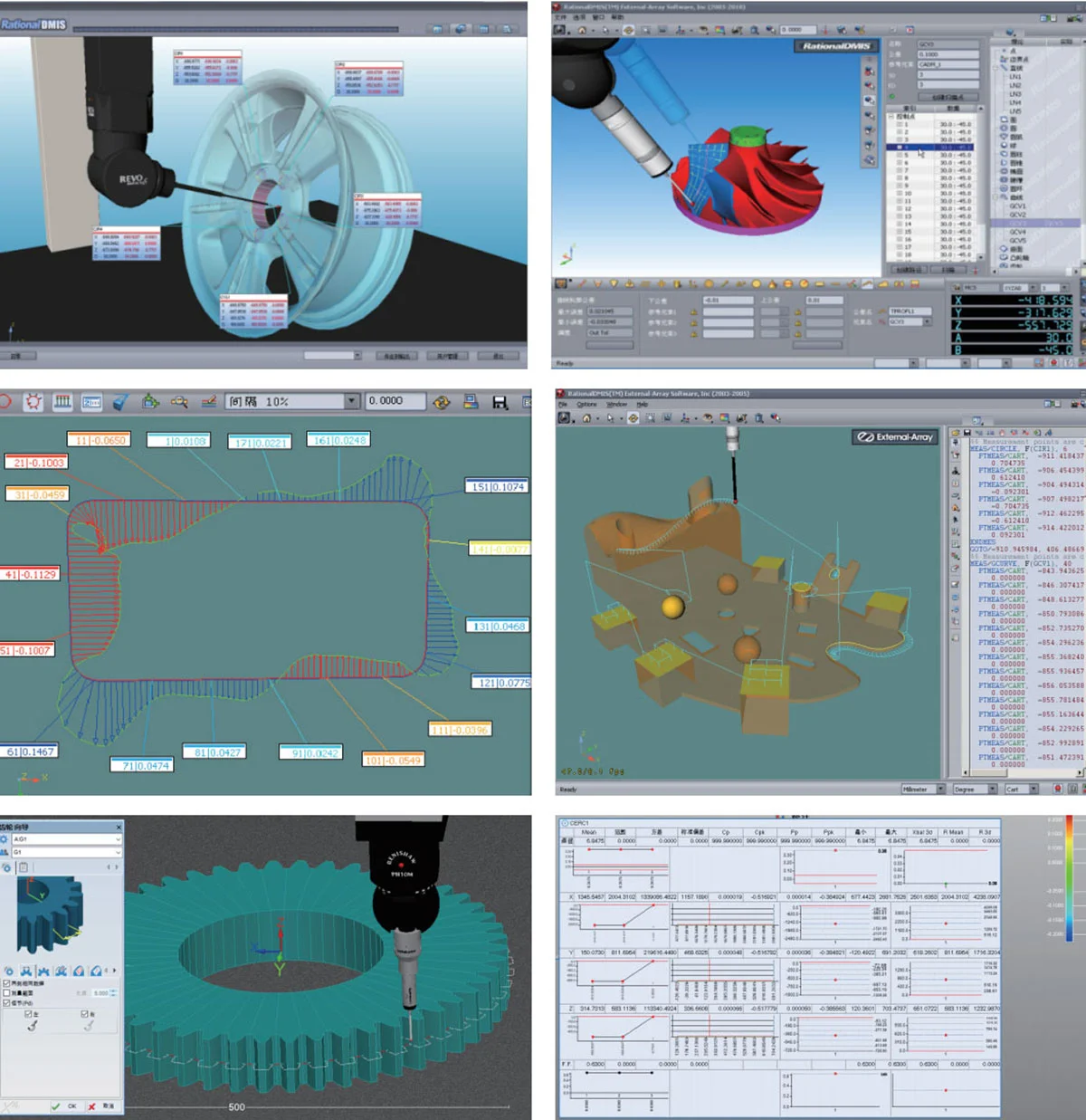The image size is (1086, 1120).
Task: Click the red X cancel button
Action: [x=92, y=1106]
